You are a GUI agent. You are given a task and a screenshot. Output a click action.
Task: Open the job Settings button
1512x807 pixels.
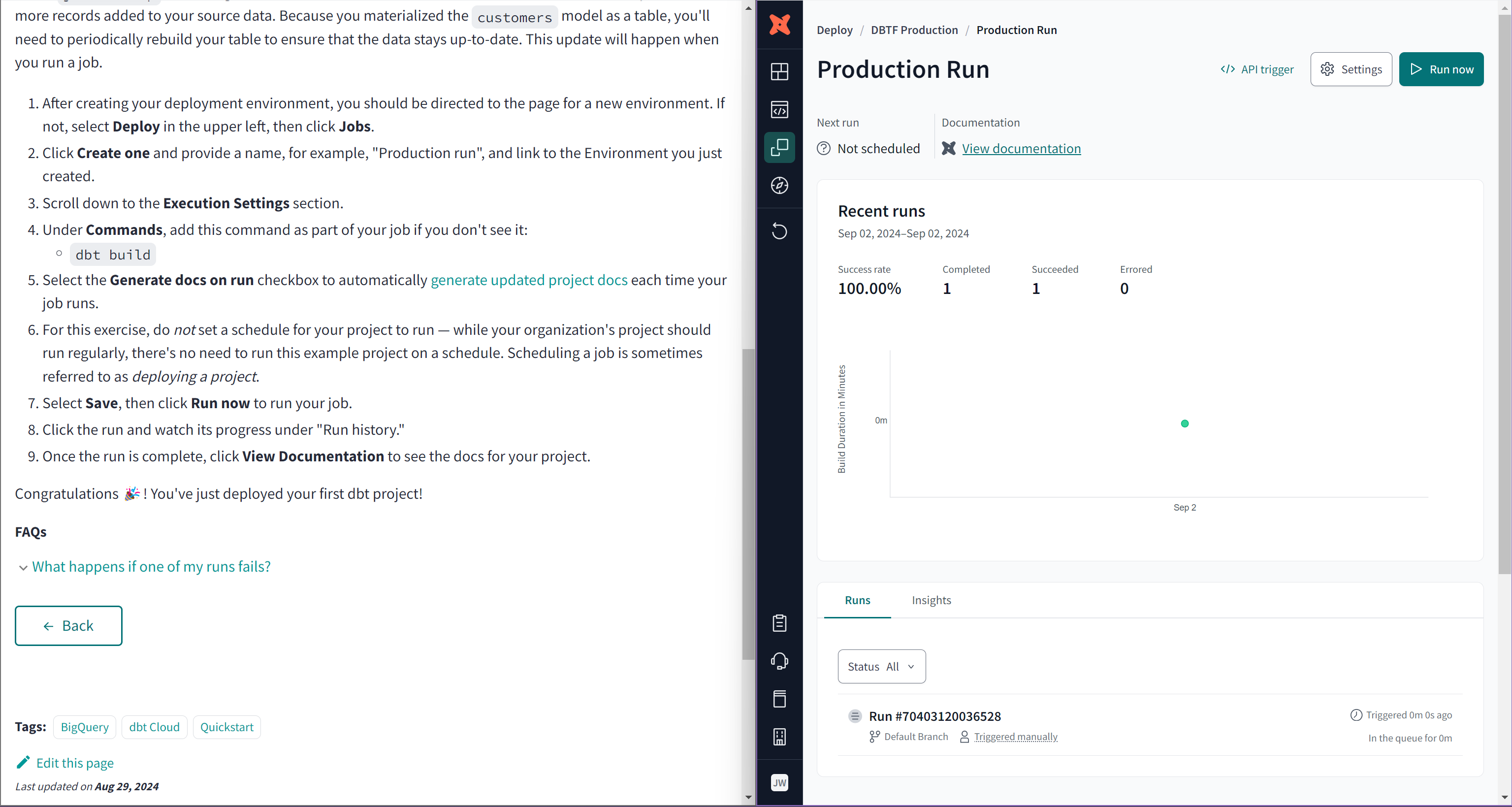[1351, 69]
